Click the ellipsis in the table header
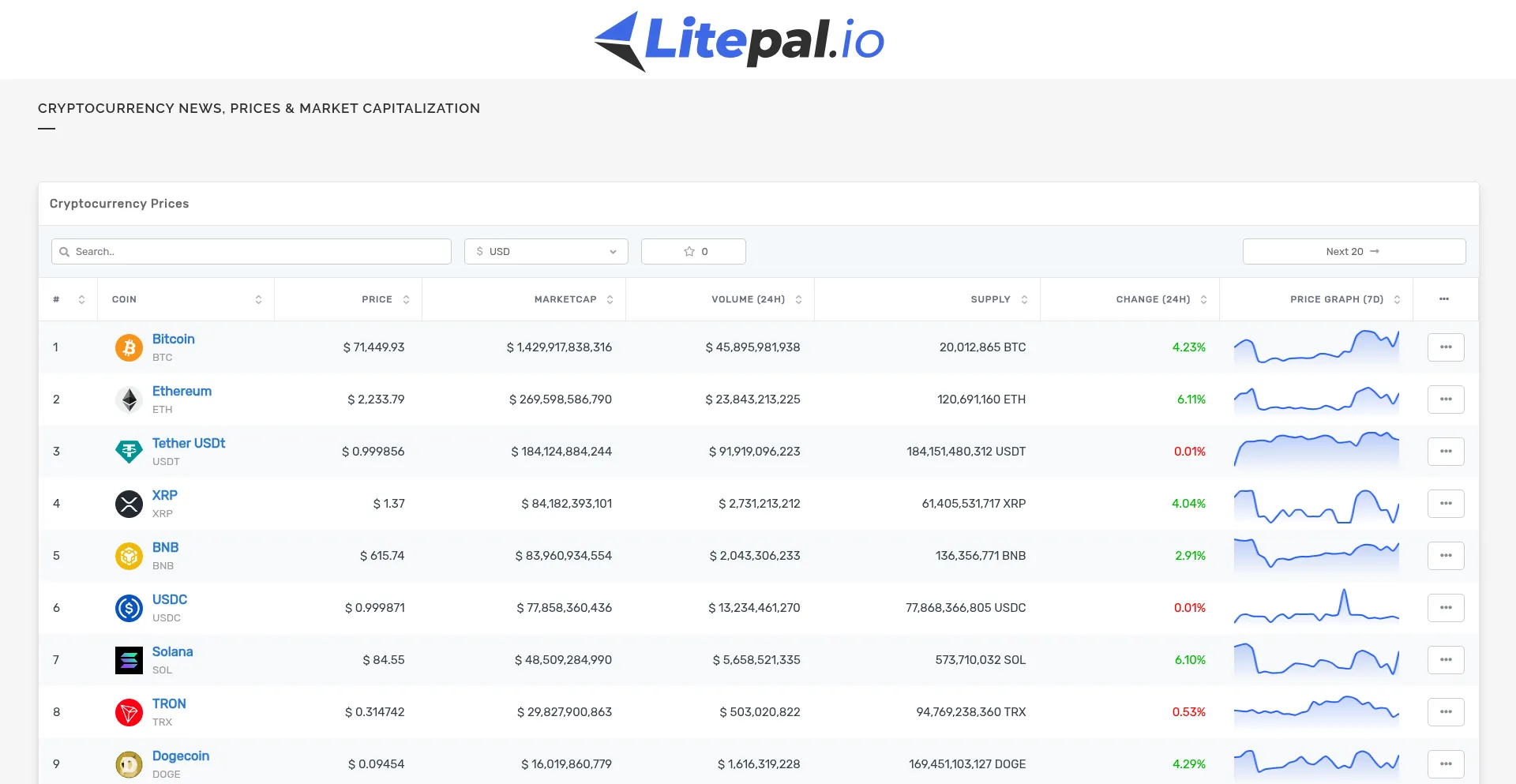Screen dimensions: 1516x784 [1444, 299]
